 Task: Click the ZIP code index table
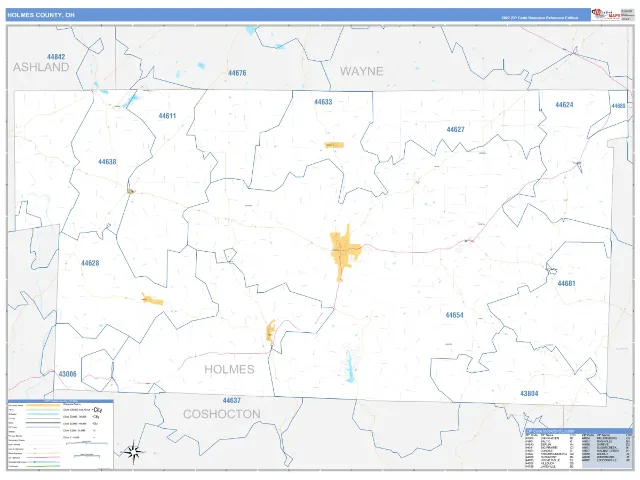[578, 449]
